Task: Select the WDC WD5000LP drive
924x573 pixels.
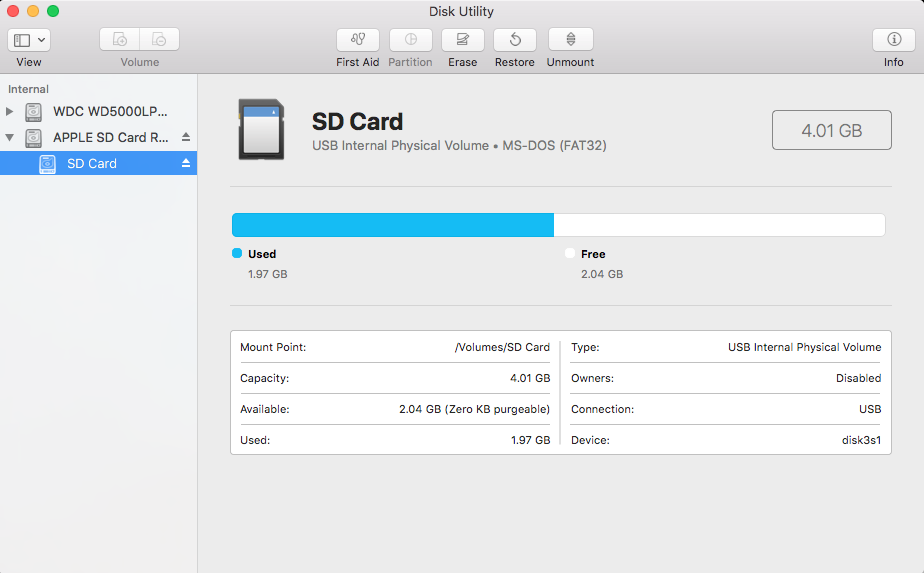Action: (x=110, y=112)
